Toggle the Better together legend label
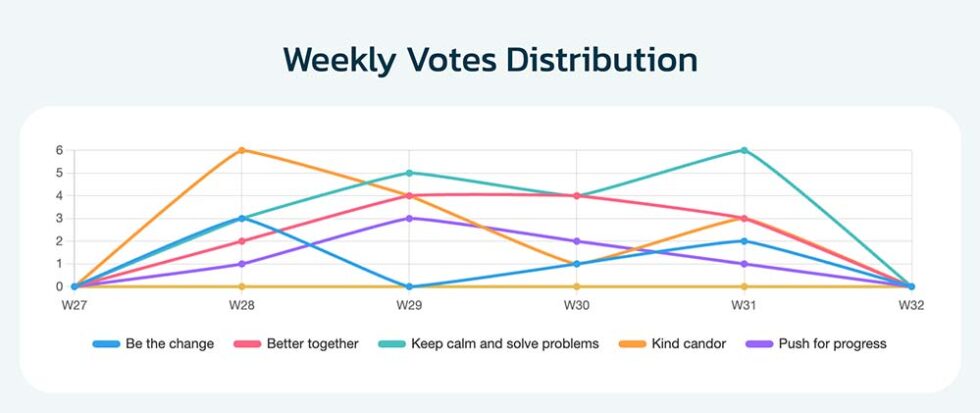Screen dimensions: 980x413 (312, 344)
